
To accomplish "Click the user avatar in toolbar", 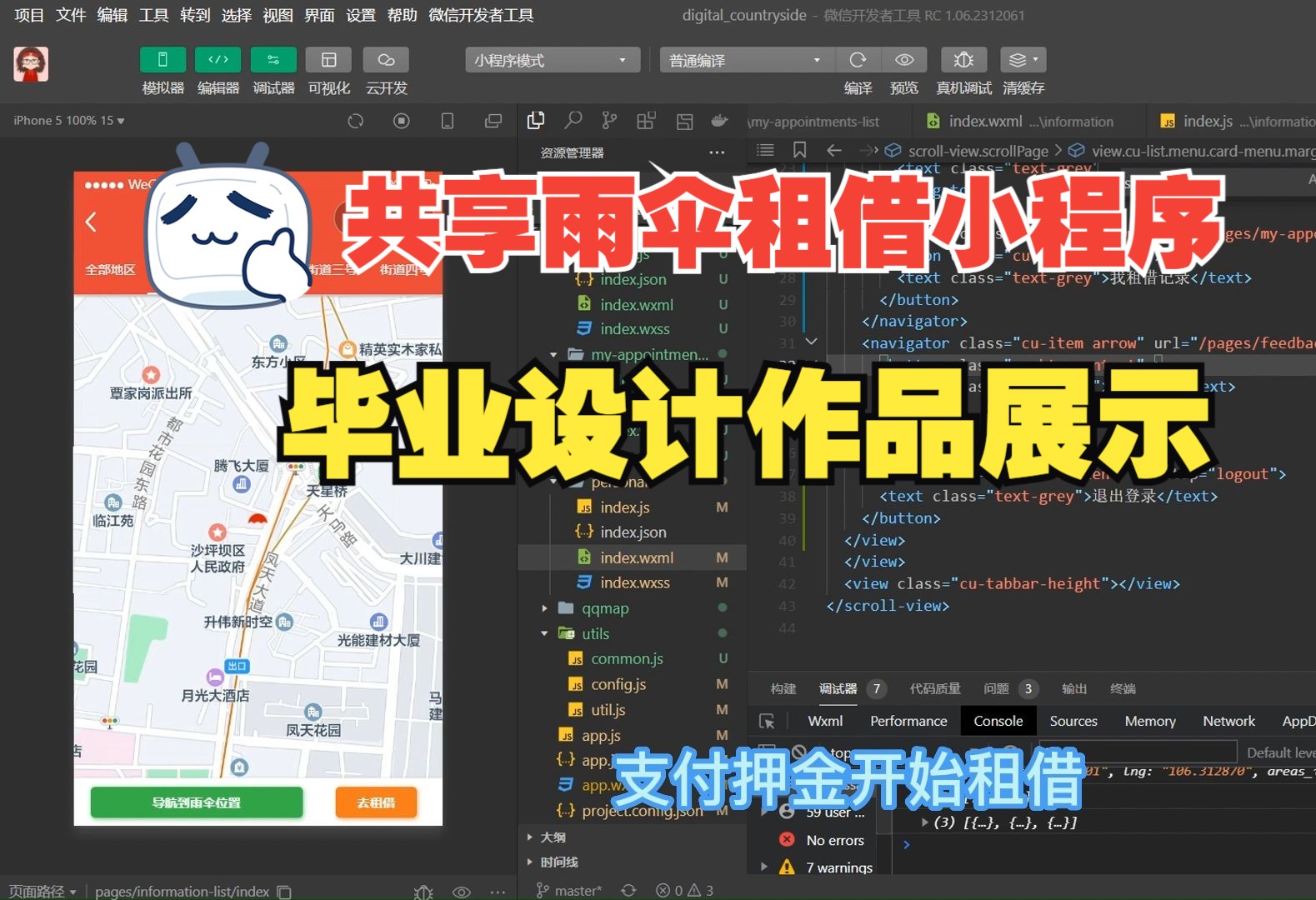I will pyautogui.click(x=31, y=64).
